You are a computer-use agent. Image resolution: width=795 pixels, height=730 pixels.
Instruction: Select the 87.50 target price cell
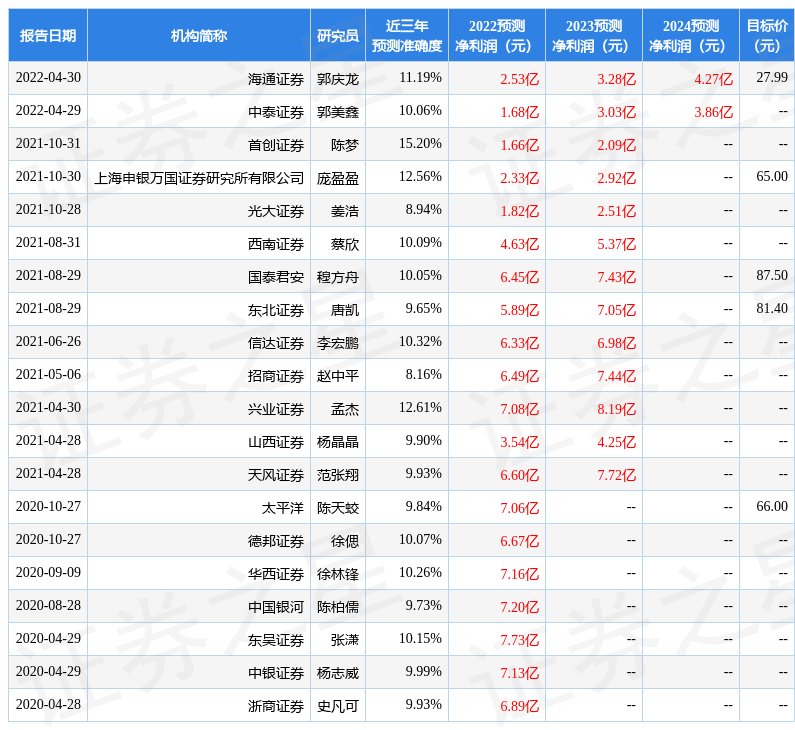pyautogui.click(x=771, y=276)
